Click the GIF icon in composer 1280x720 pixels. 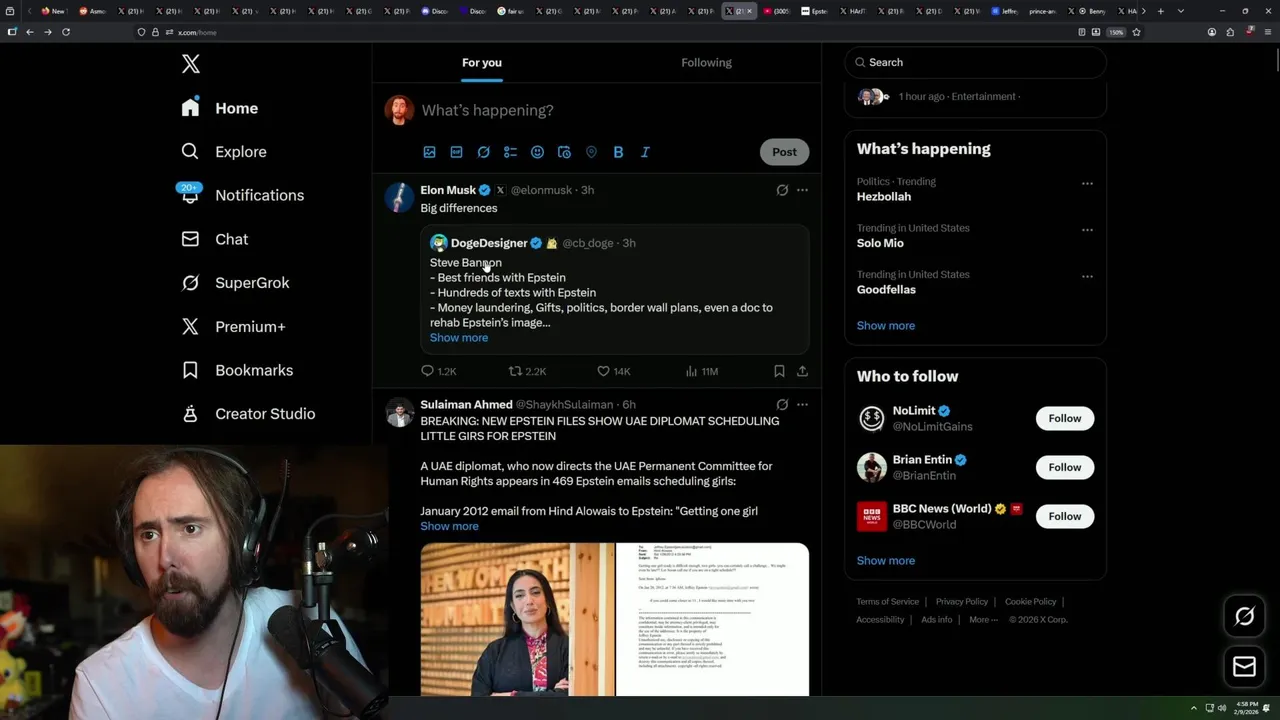click(456, 152)
